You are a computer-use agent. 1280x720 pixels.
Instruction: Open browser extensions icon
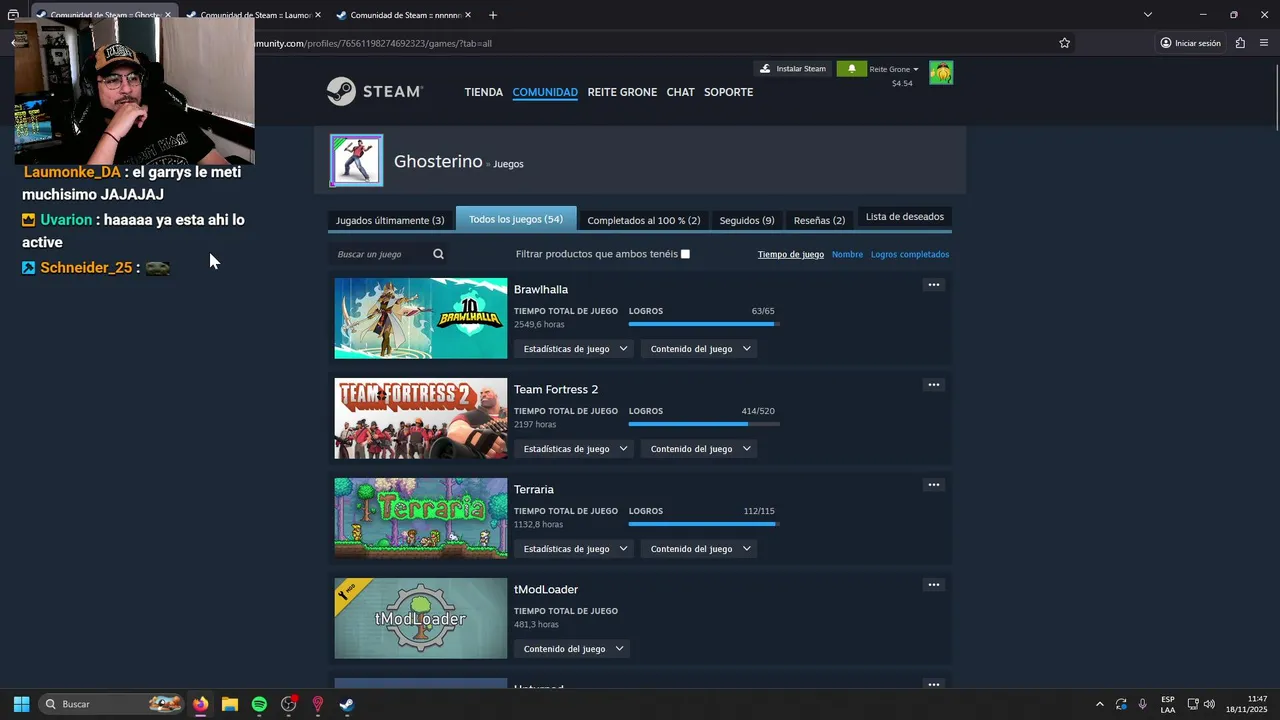(x=1240, y=43)
